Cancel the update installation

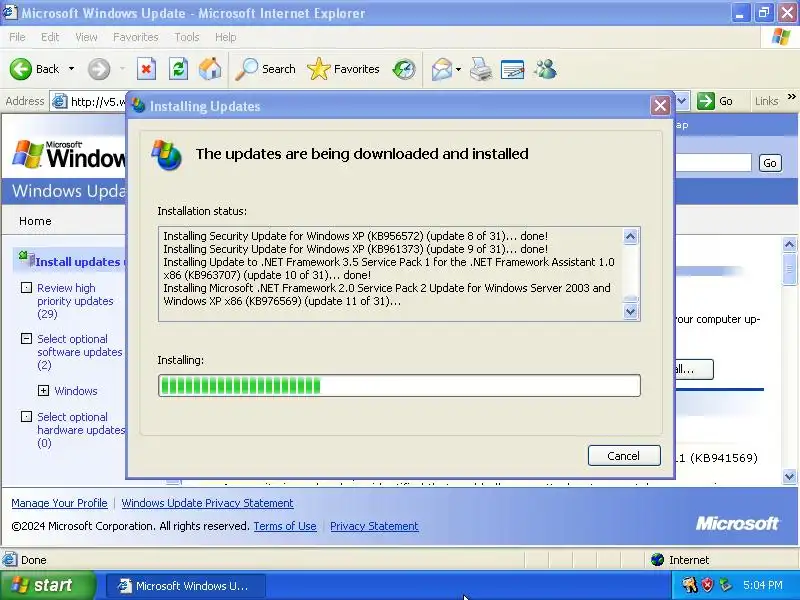coord(624,456)
